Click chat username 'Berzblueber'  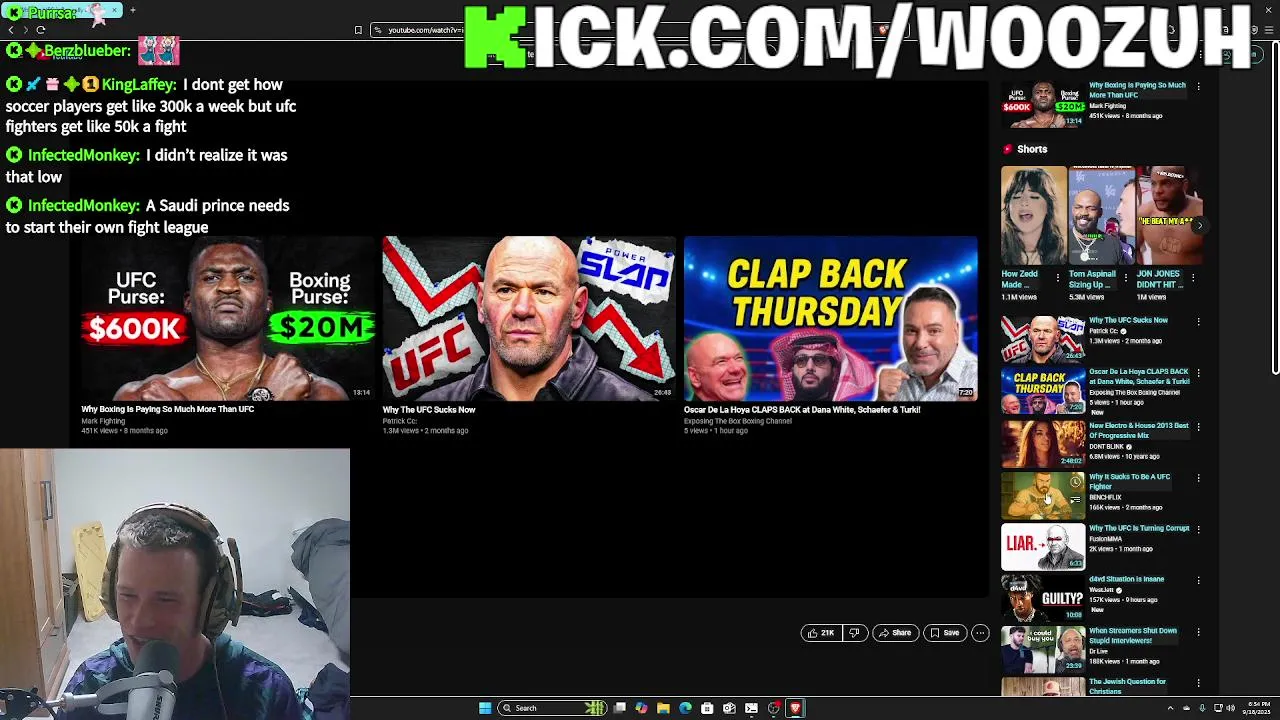click(x=87, y=50)
